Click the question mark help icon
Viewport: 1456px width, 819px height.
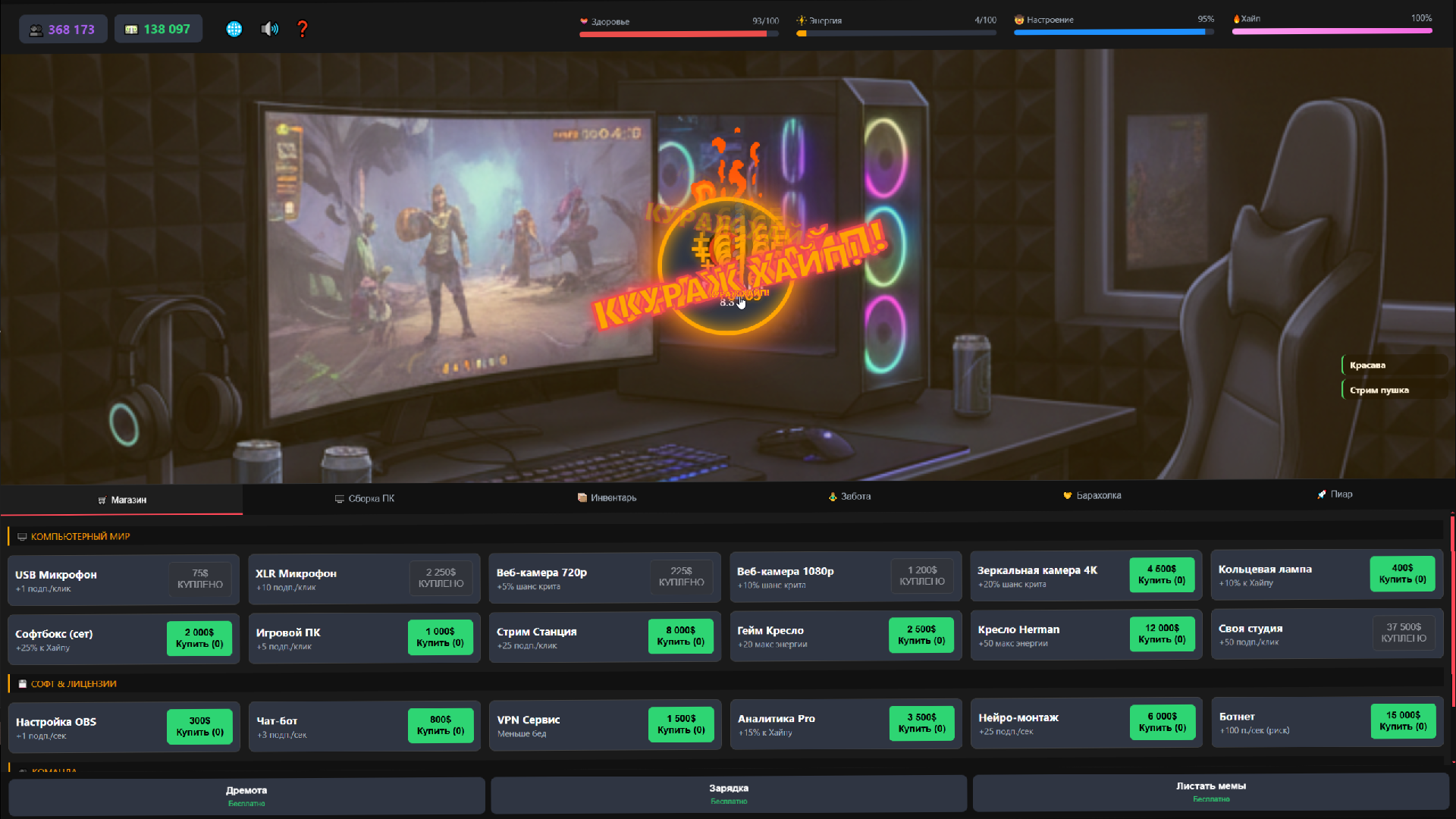pos(302,29)
